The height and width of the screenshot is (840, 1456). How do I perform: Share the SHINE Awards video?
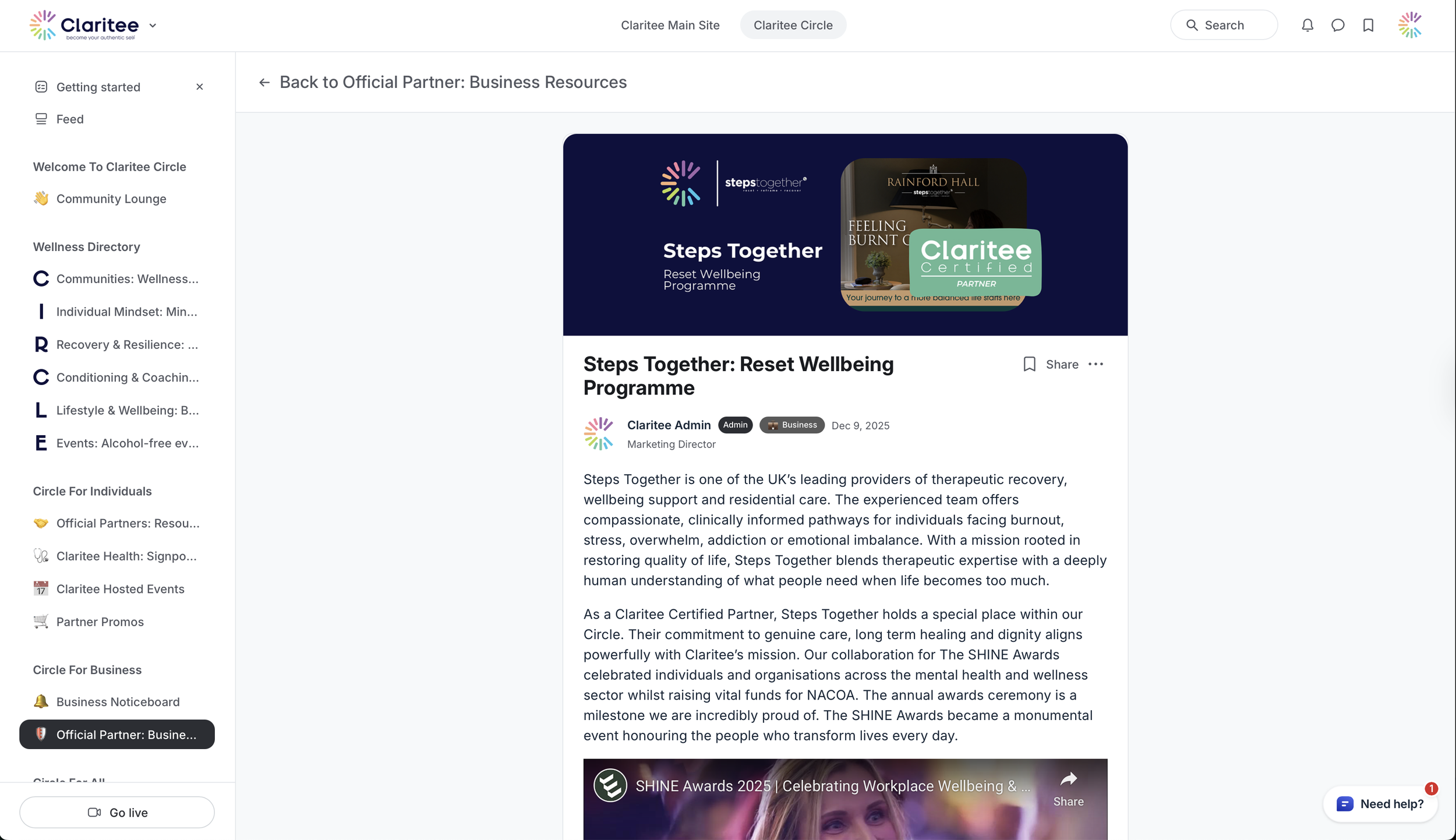click(x=1068, y=788)
